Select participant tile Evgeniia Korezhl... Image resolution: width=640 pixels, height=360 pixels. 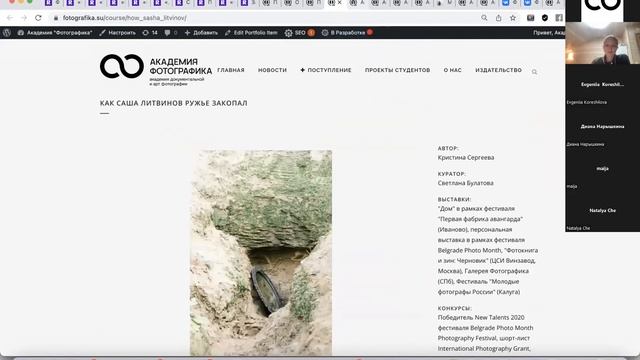[x=602, y=84]
